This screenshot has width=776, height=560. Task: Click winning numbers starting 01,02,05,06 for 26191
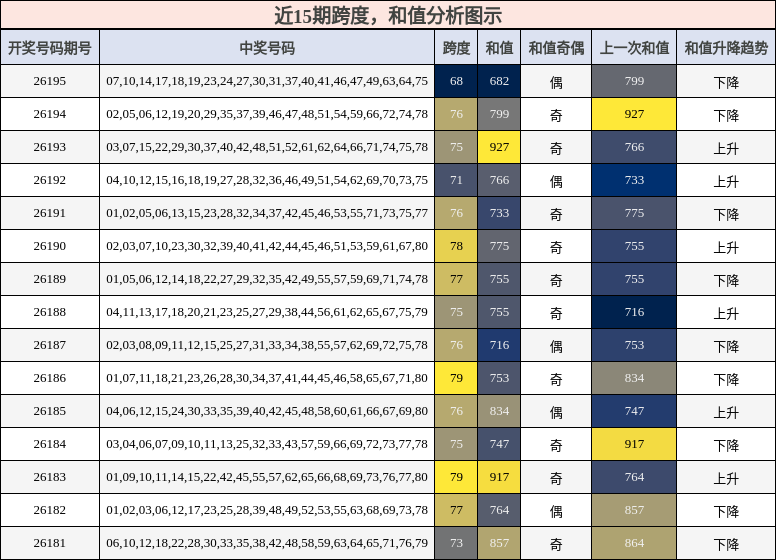point(267,213)
